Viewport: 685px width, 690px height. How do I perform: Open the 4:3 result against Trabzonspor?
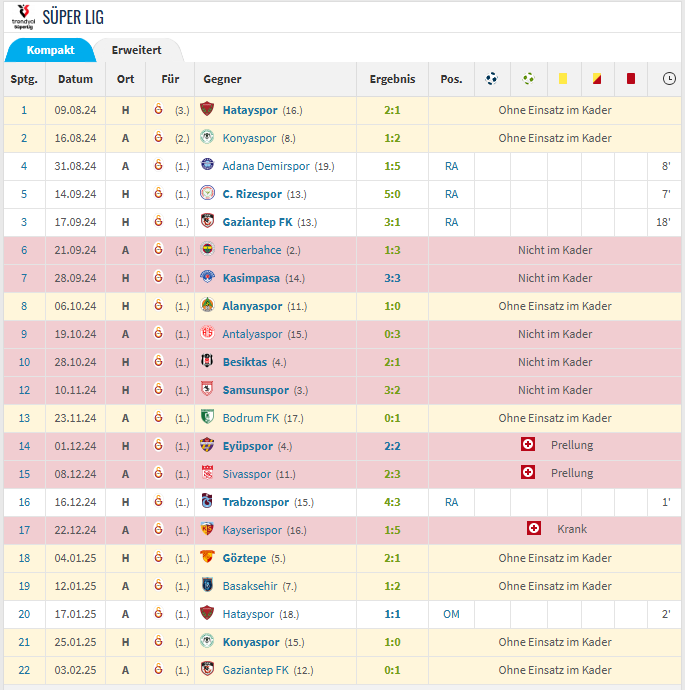392,502
